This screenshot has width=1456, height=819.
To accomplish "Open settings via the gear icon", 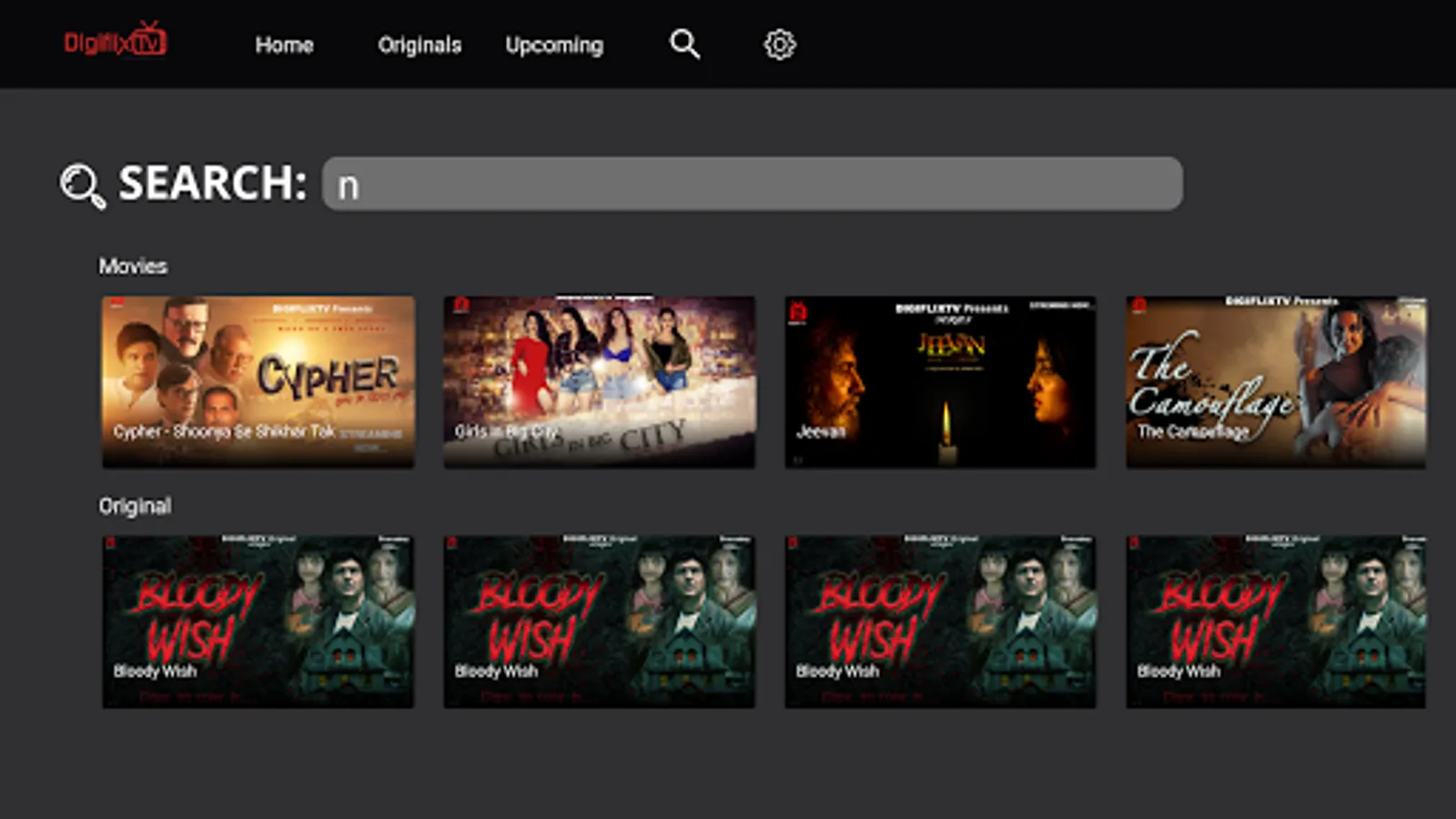I will point(779,44).
